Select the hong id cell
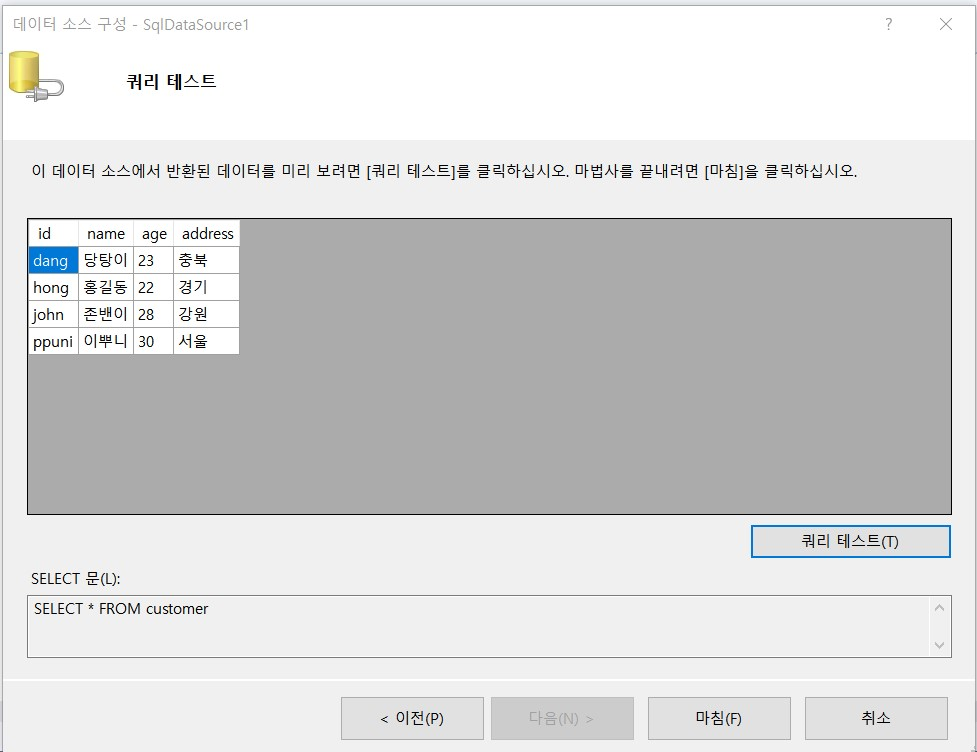 click(x=54, y=287)
